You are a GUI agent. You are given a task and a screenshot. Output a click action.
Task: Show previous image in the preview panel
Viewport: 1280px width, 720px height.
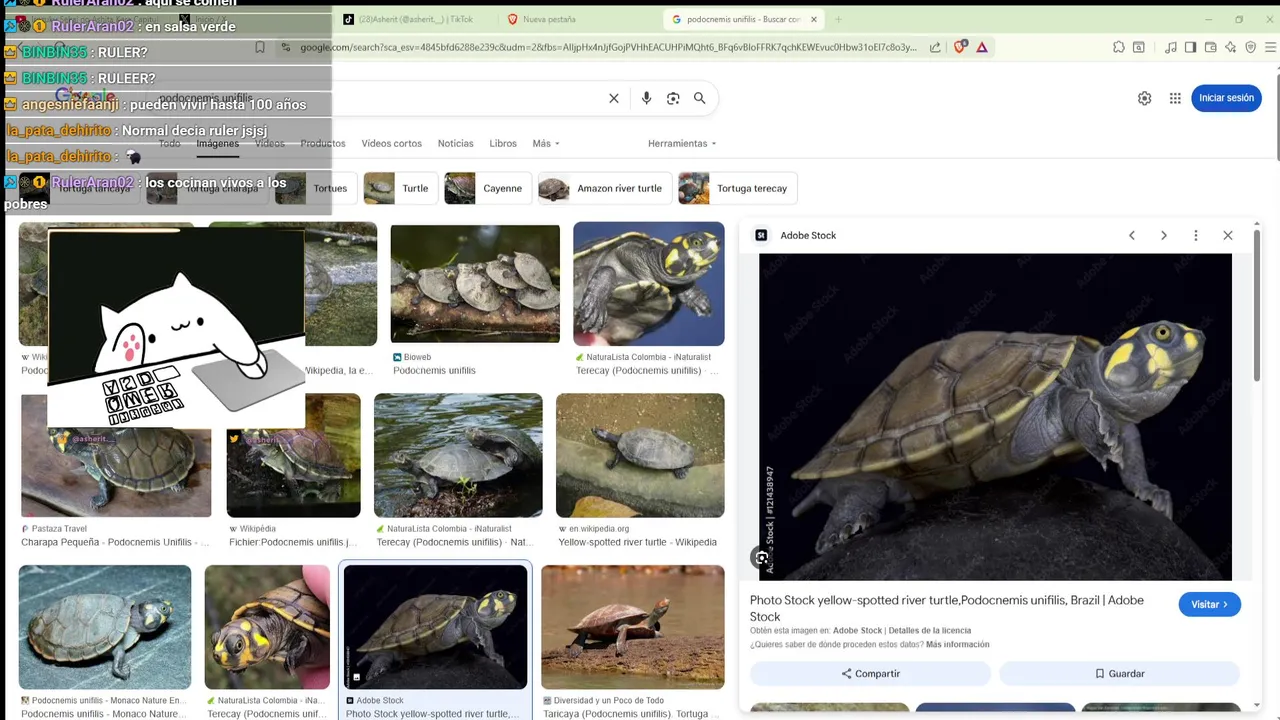(1132, 235)
